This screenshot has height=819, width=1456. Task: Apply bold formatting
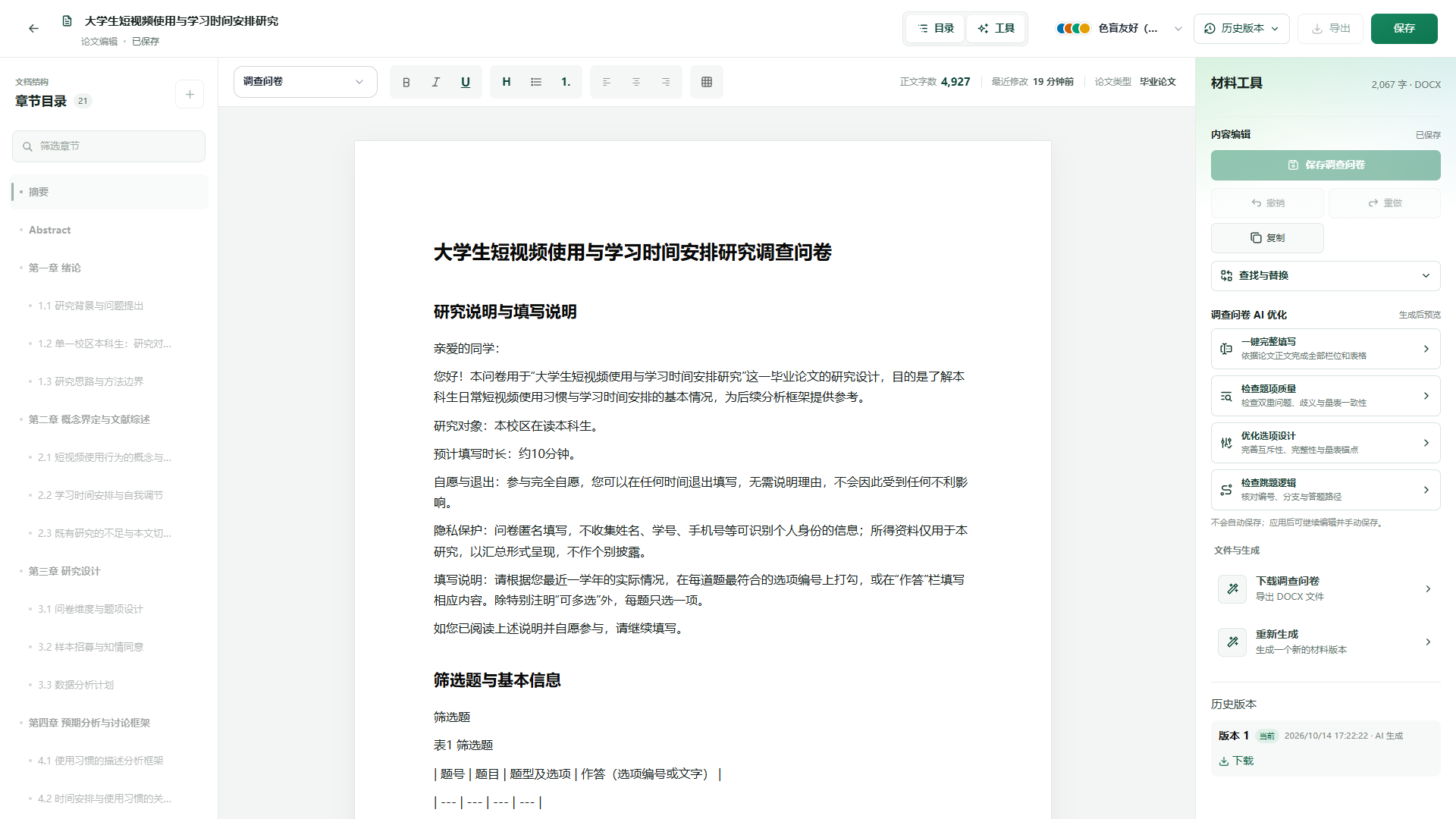[x=406, y=82]
